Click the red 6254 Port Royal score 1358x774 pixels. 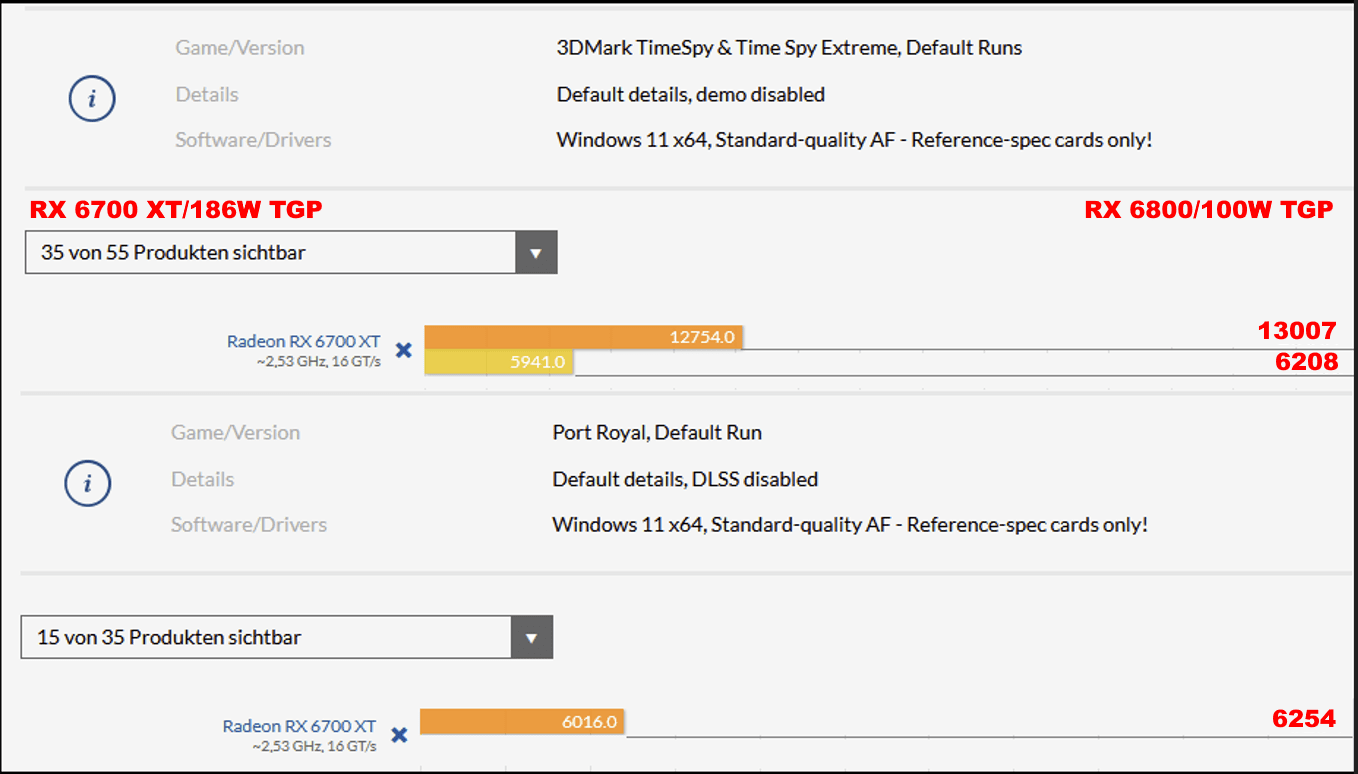(1303, 718)
